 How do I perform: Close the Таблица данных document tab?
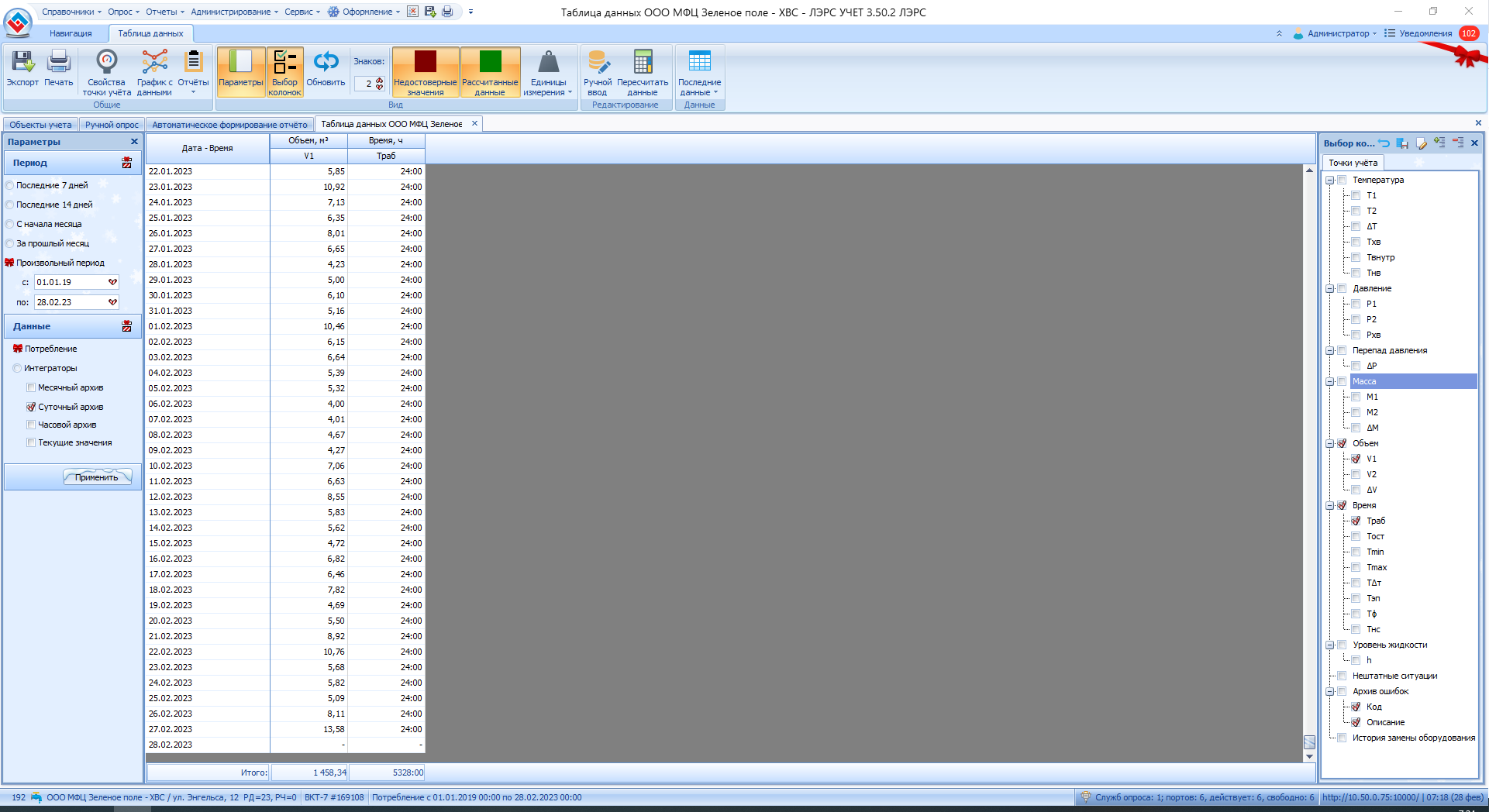(474, 123)
